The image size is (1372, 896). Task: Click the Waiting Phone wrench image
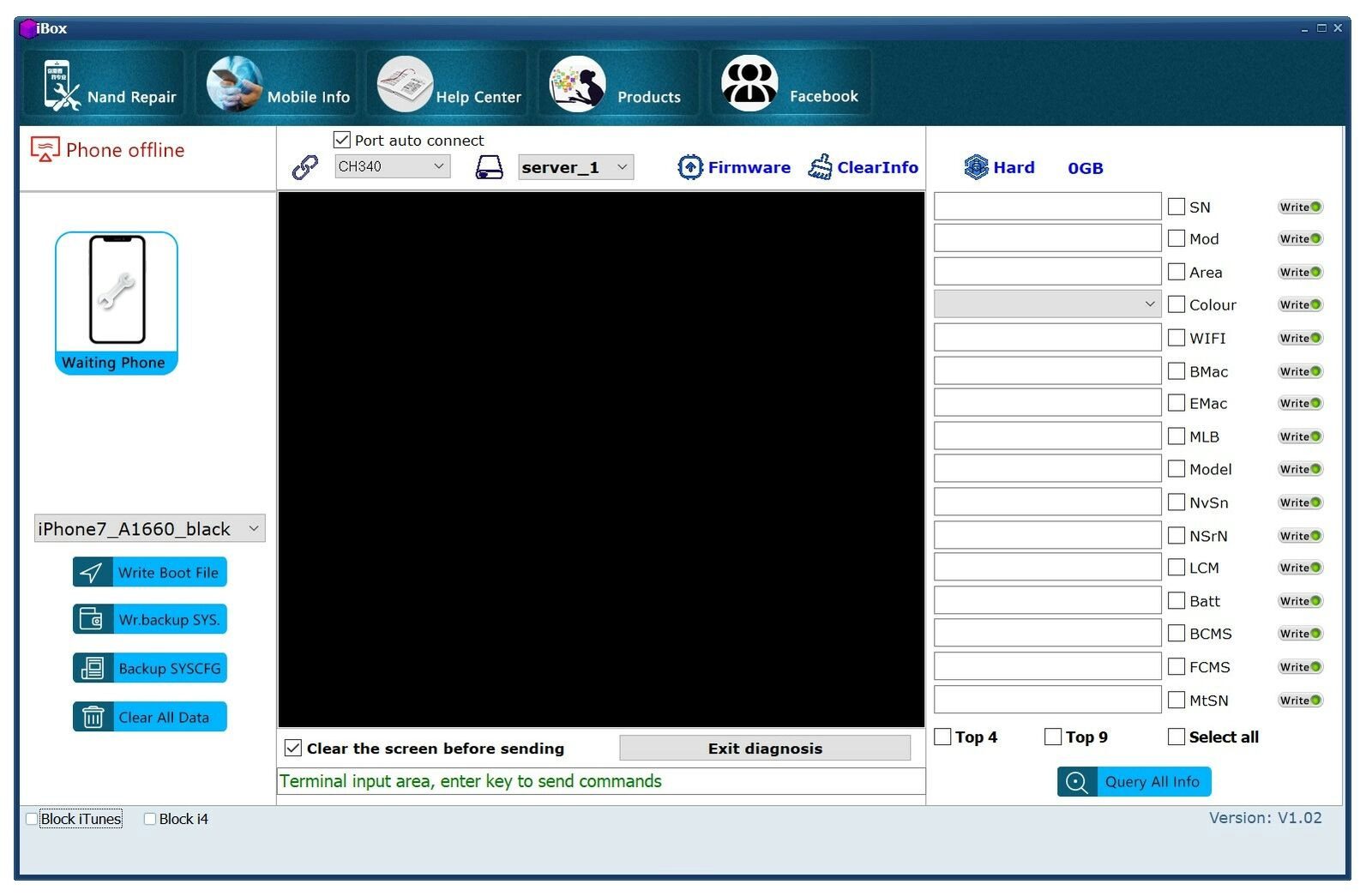pyautogui.click(x=117, y=292)
